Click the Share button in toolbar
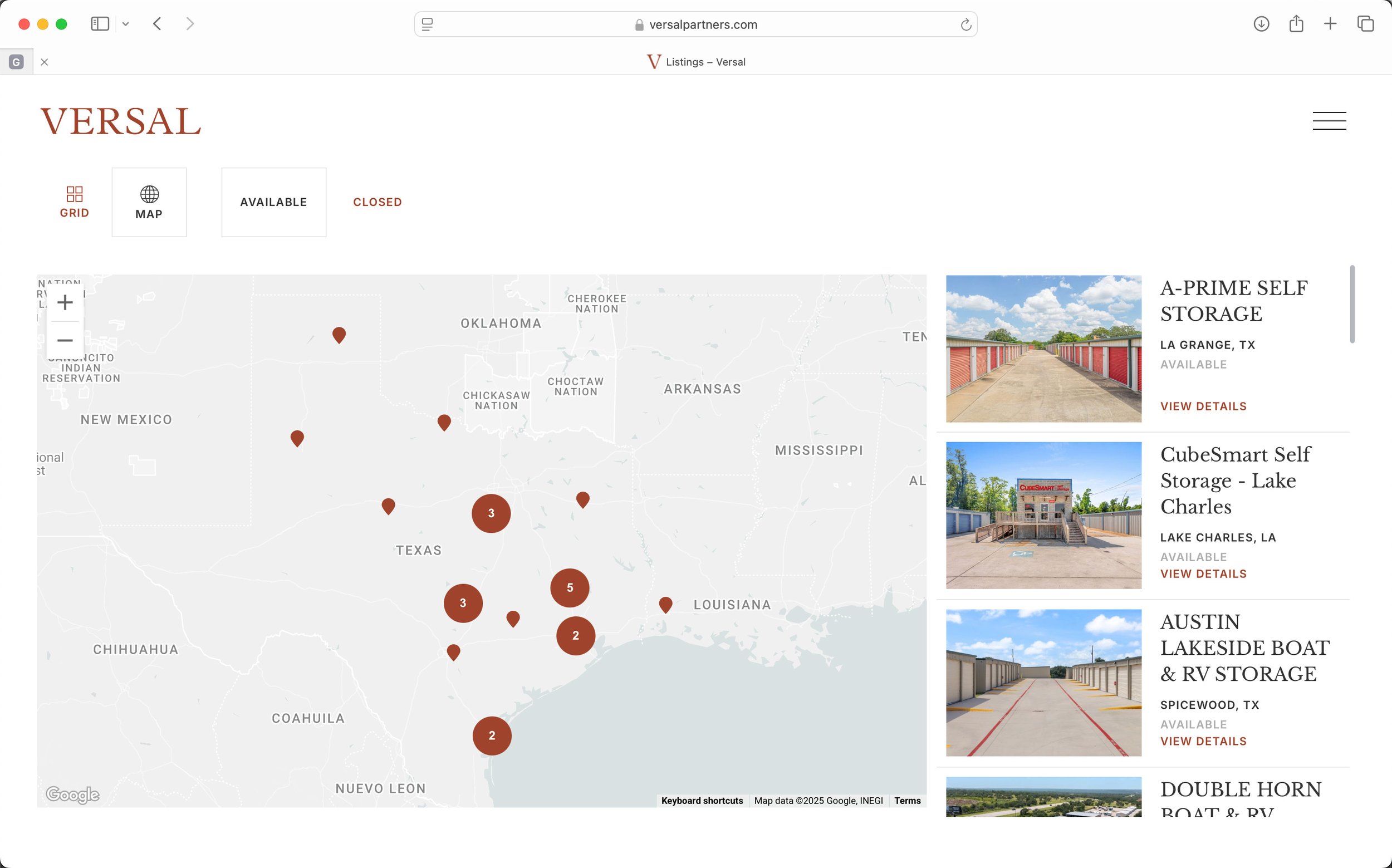Viewport: 1392px width, 868px height. point(1296,24)
